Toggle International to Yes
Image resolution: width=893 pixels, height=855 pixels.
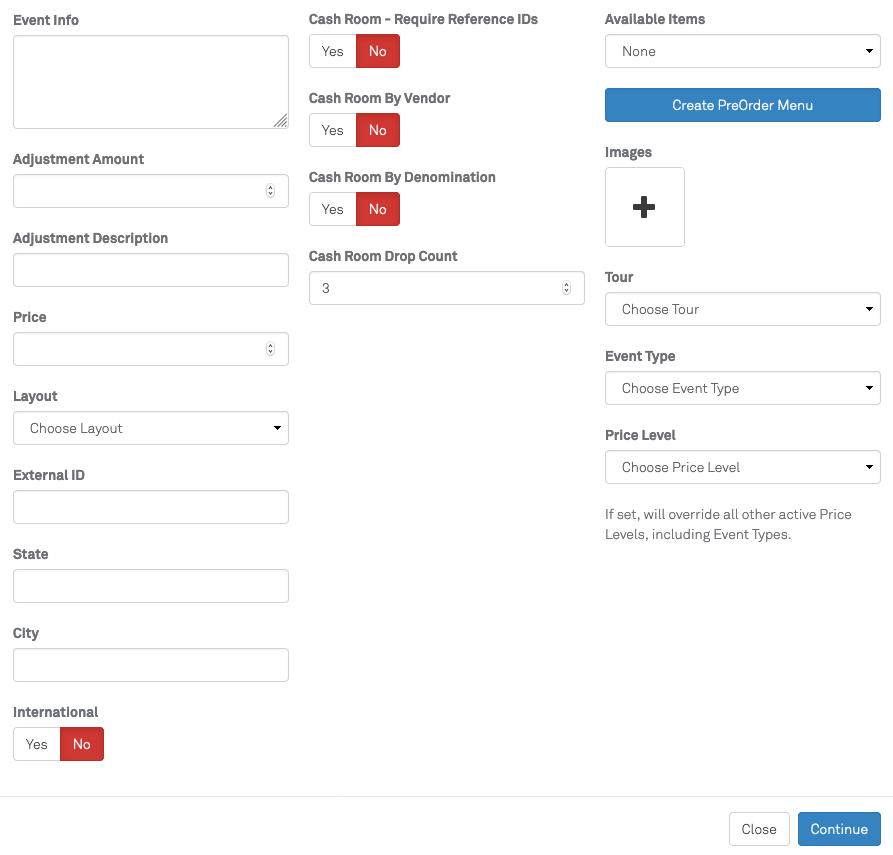(37, 744)
